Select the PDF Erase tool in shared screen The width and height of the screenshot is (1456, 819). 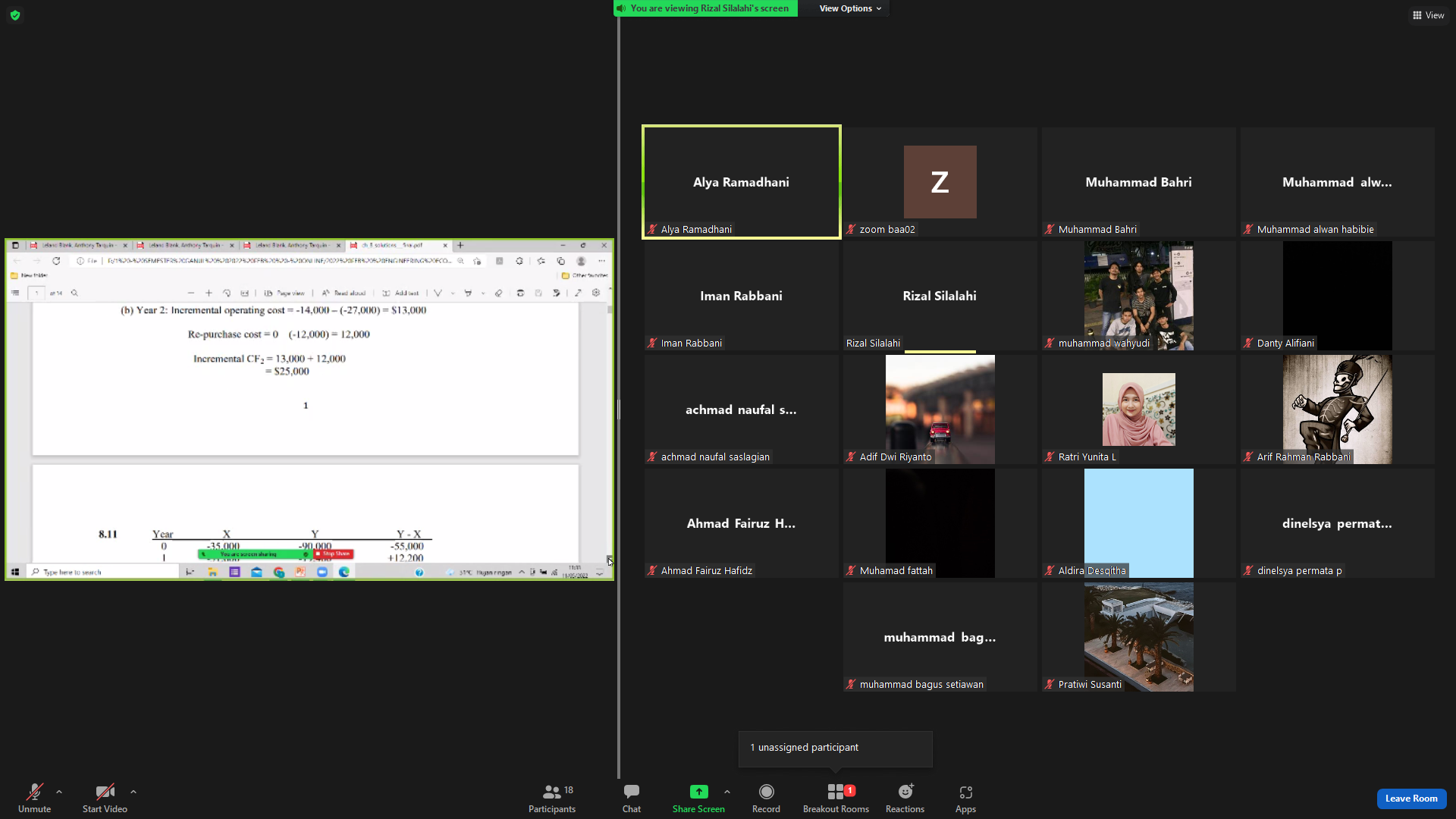click(x=498, y=293)
